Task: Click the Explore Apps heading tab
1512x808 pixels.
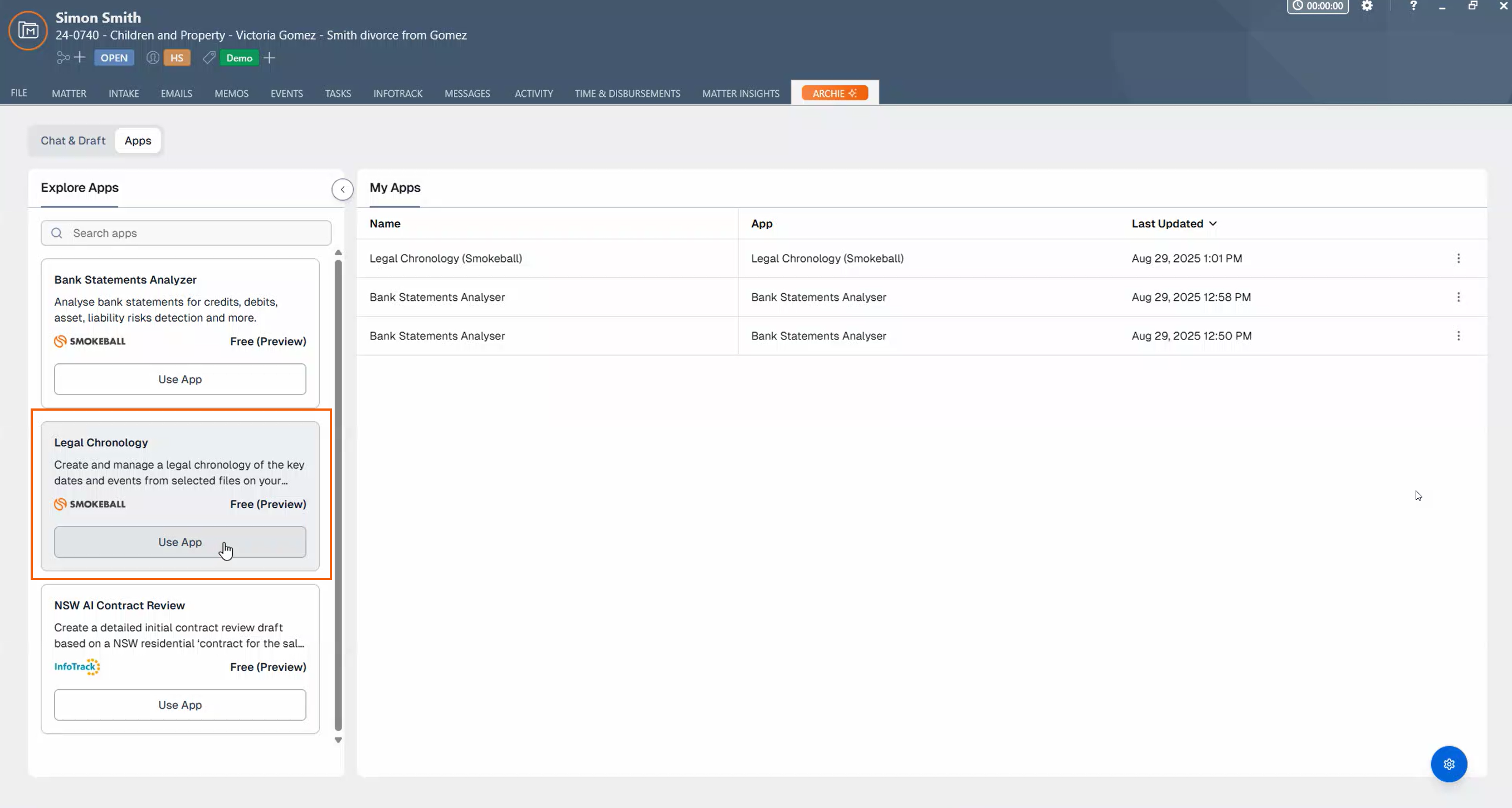Action: pos(80,187)
